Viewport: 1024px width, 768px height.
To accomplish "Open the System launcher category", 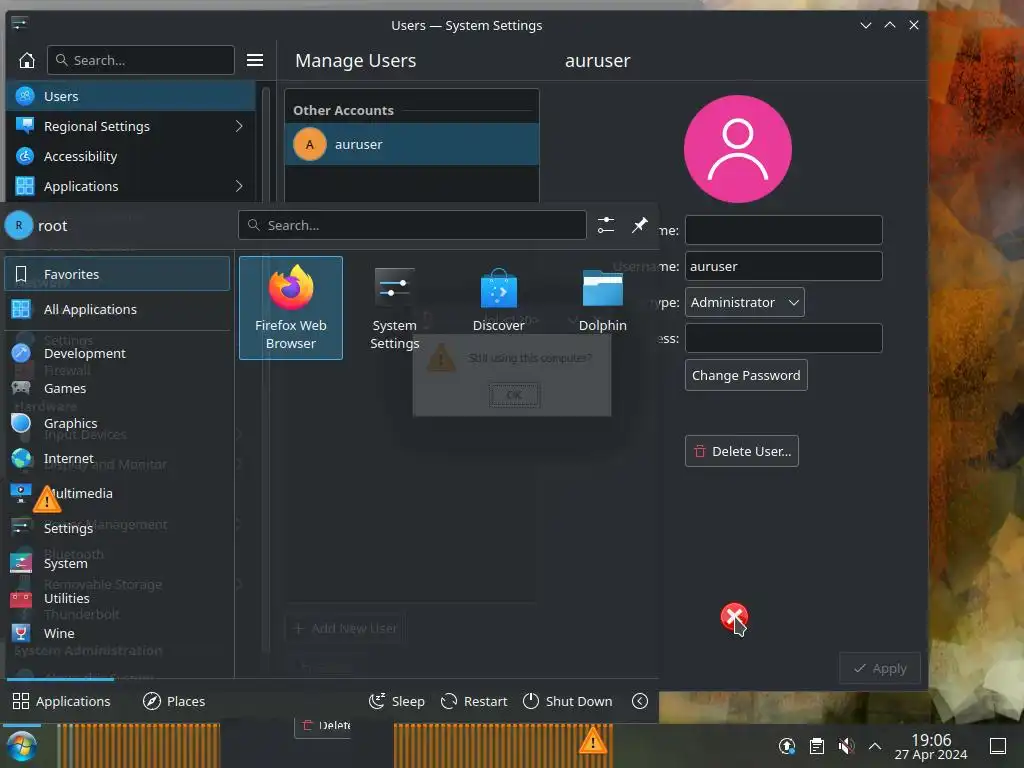I will pyautogui.click(x=118, y=563).
